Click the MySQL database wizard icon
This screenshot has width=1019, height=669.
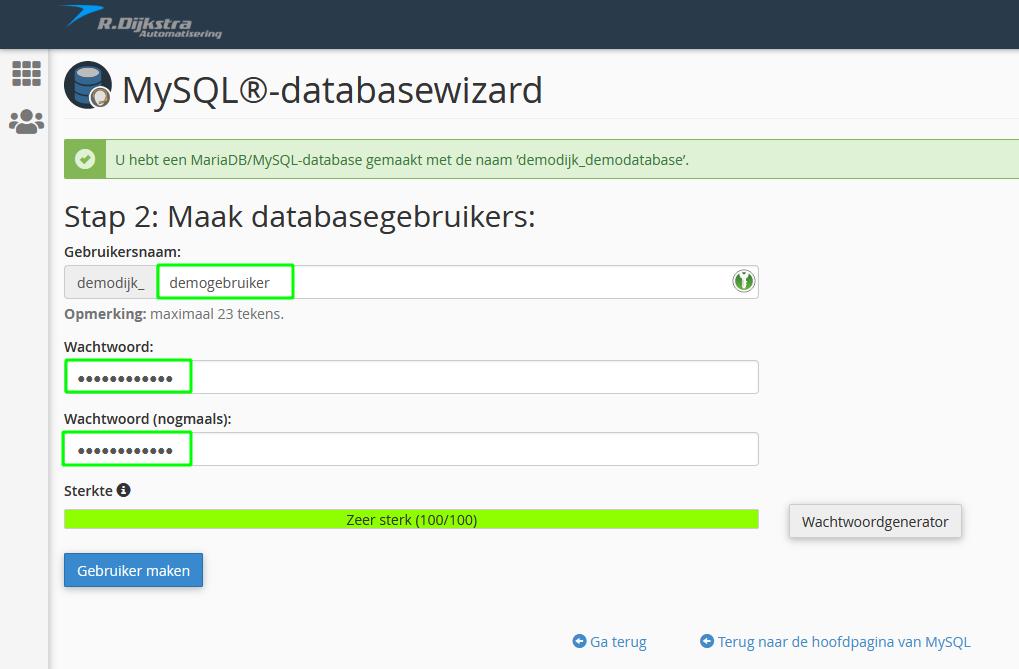point(88,85)
